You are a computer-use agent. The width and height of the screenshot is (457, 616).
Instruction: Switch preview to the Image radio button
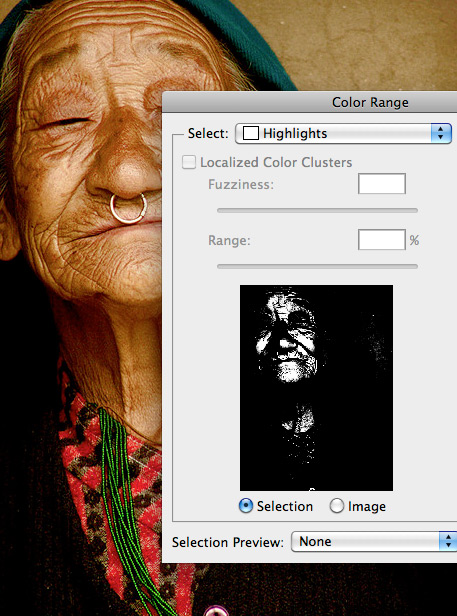(x=337, y=506)
